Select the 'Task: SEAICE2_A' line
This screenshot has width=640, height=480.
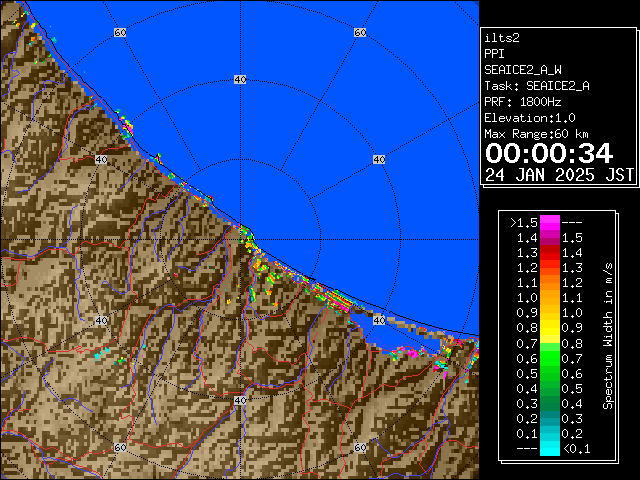(537, 86)
